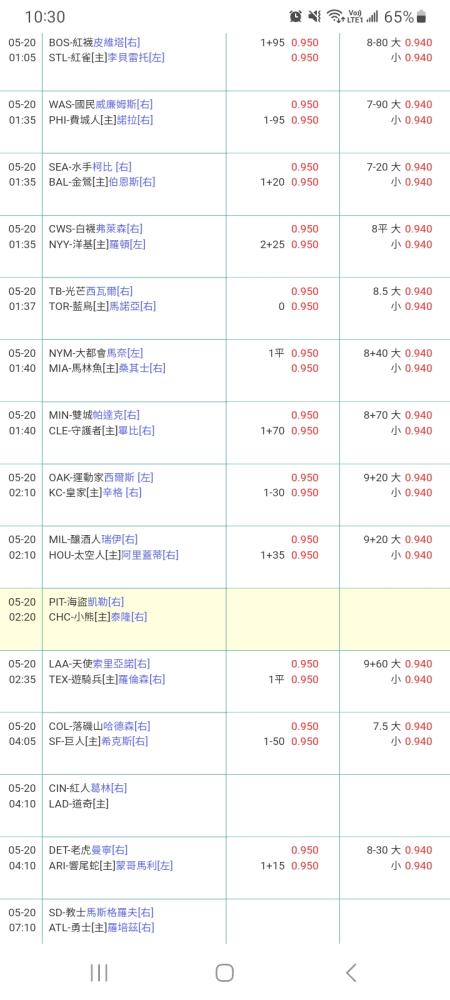450x1000 pixels.
Task: Tap the muted sound status icon
Action: [314, 17]
